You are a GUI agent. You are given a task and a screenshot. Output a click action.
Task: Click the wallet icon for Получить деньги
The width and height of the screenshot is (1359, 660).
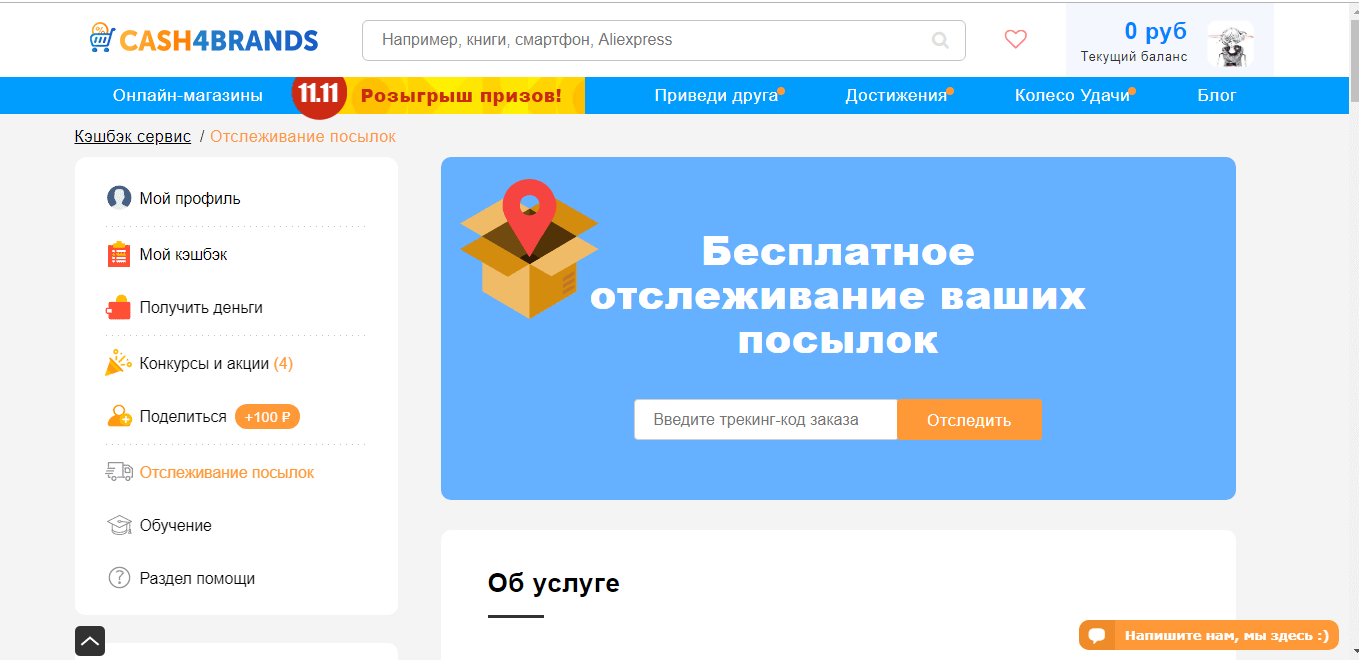pyautogui.click(x=119, y=307)
